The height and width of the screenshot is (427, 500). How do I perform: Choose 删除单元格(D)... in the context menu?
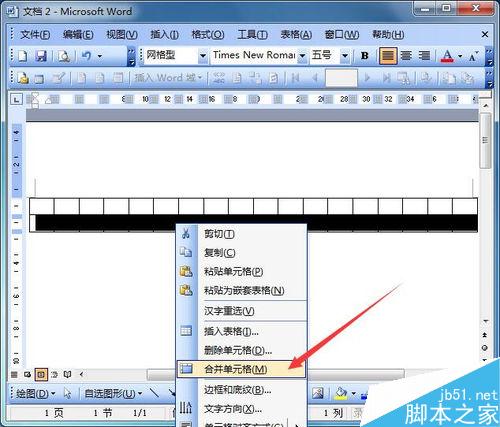pyautogui.click(x=241, y=350)
